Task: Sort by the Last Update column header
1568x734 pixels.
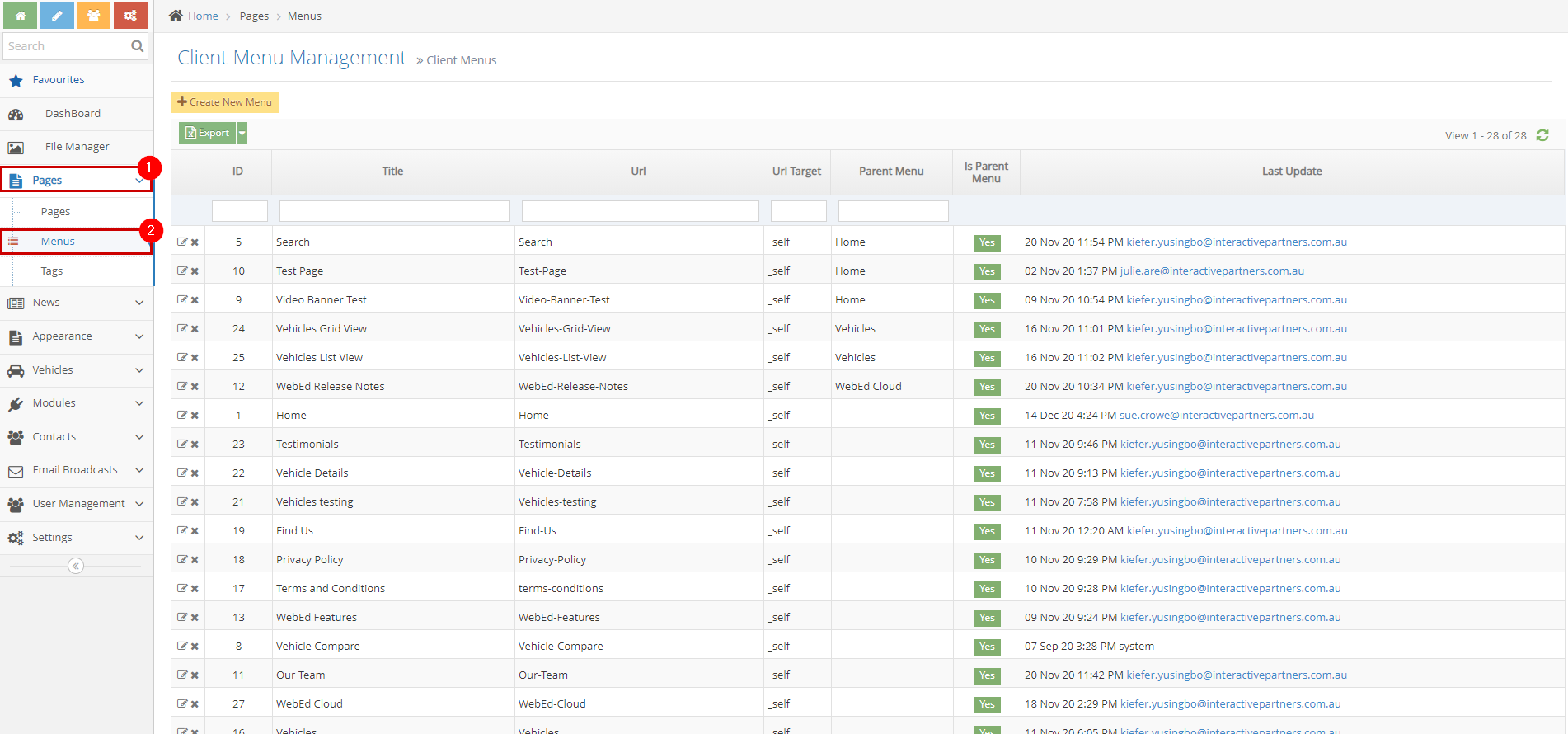Action: pyautogui.click(x=1291, y=172)
